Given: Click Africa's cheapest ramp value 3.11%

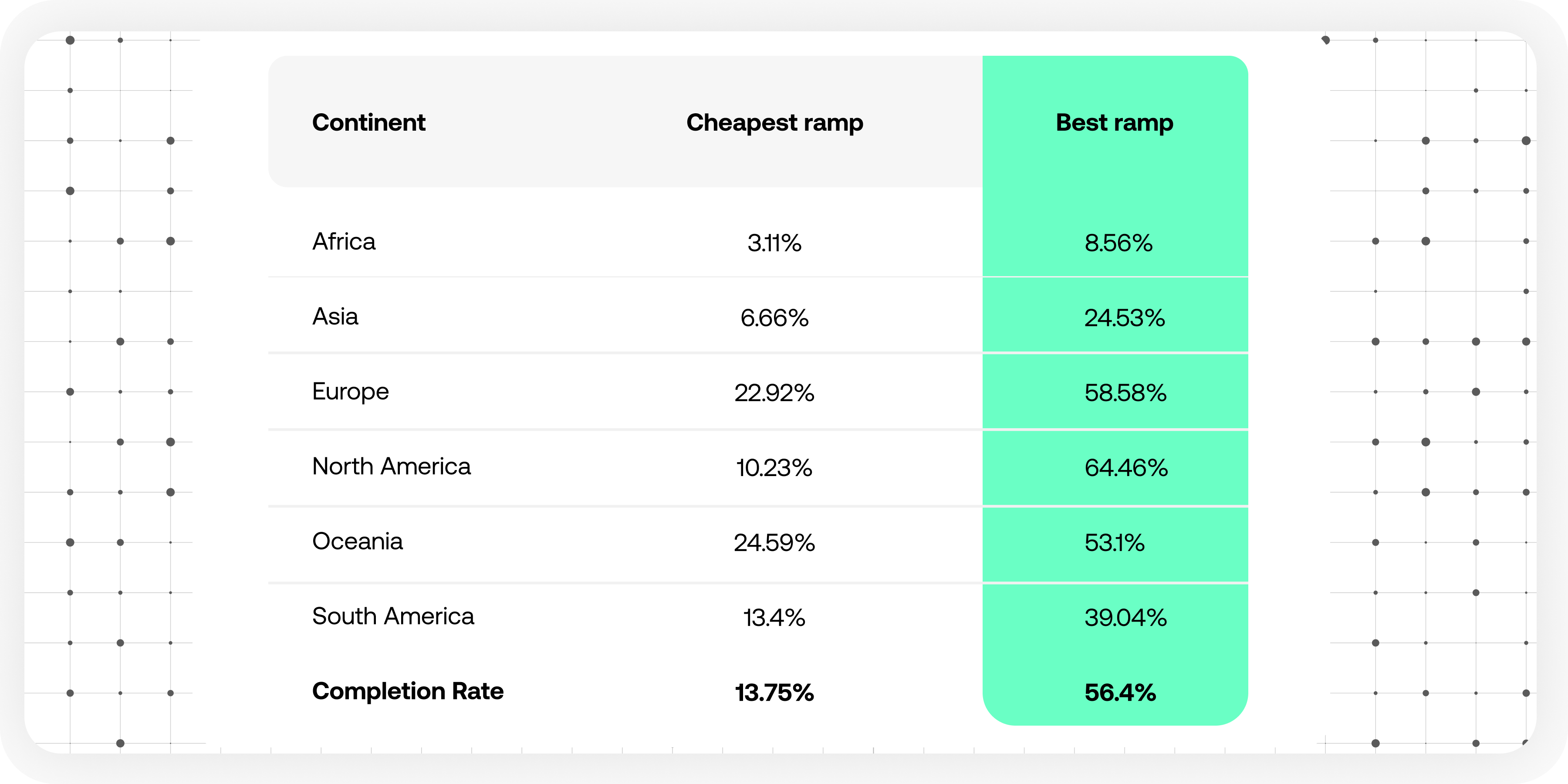Looking at the screenshot, I should [x=774, y=243].
